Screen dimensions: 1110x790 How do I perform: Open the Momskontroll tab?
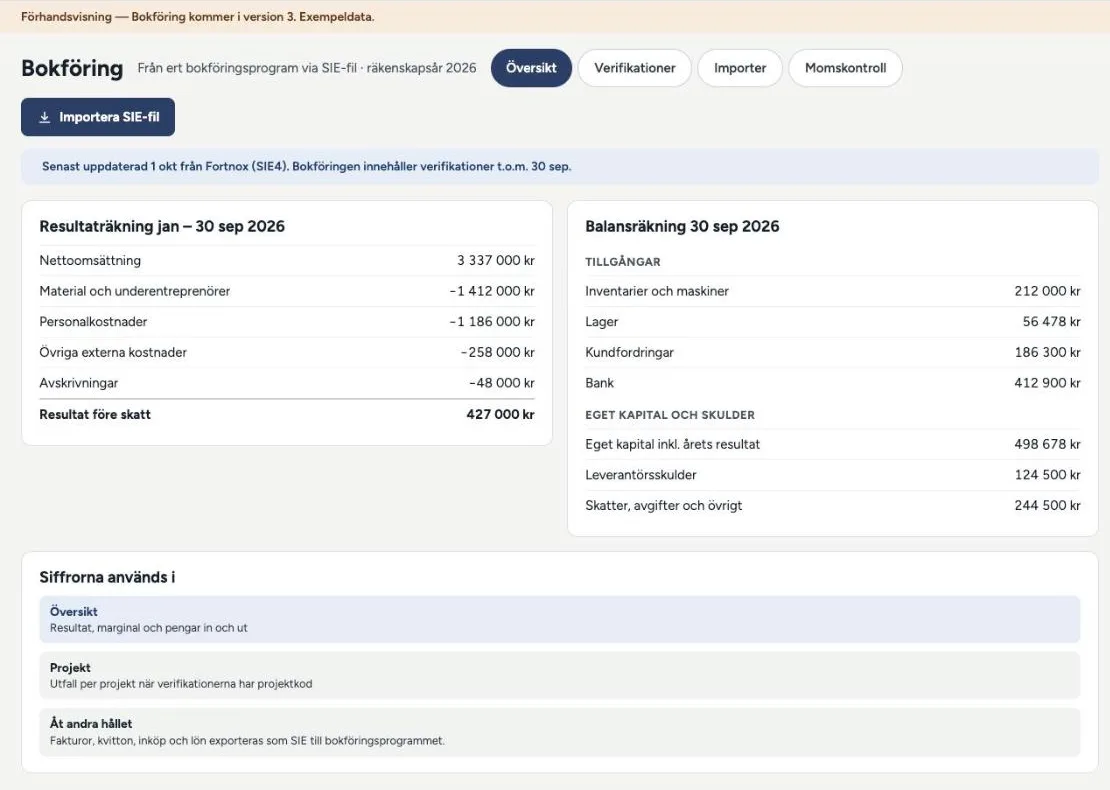pos(845,68)
